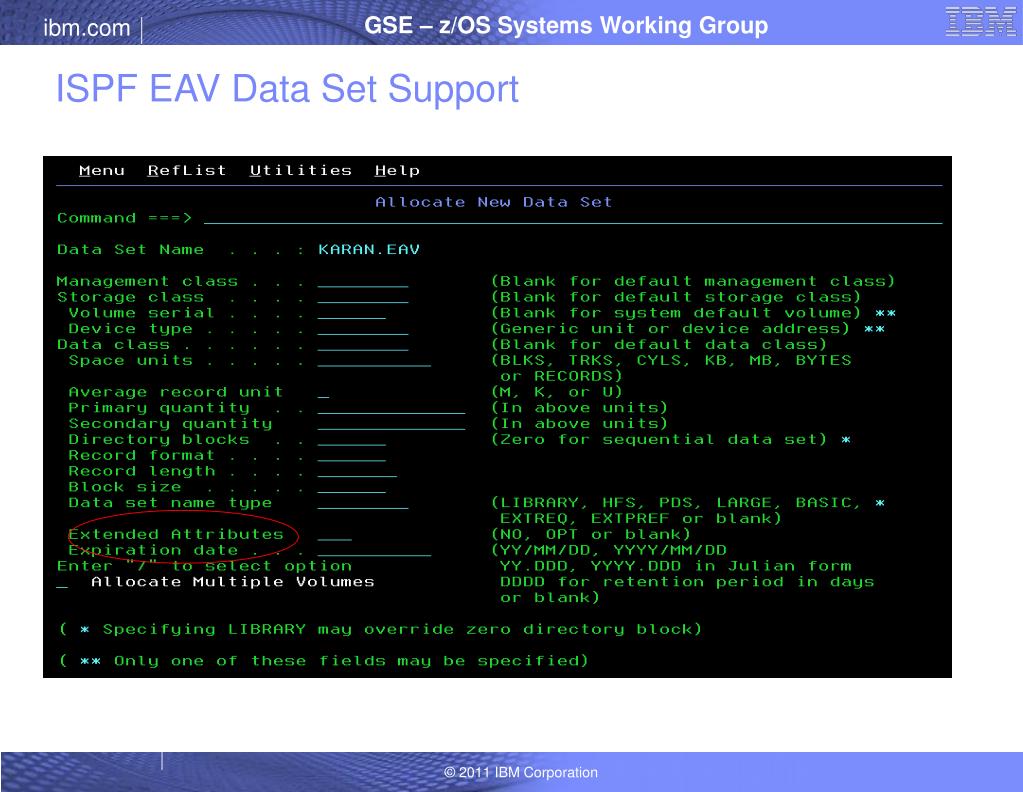The height and width of the screenshot is (792, 1023).
Task: Click the Specifying LIBRARY may override note
Action: coord(380,630)
